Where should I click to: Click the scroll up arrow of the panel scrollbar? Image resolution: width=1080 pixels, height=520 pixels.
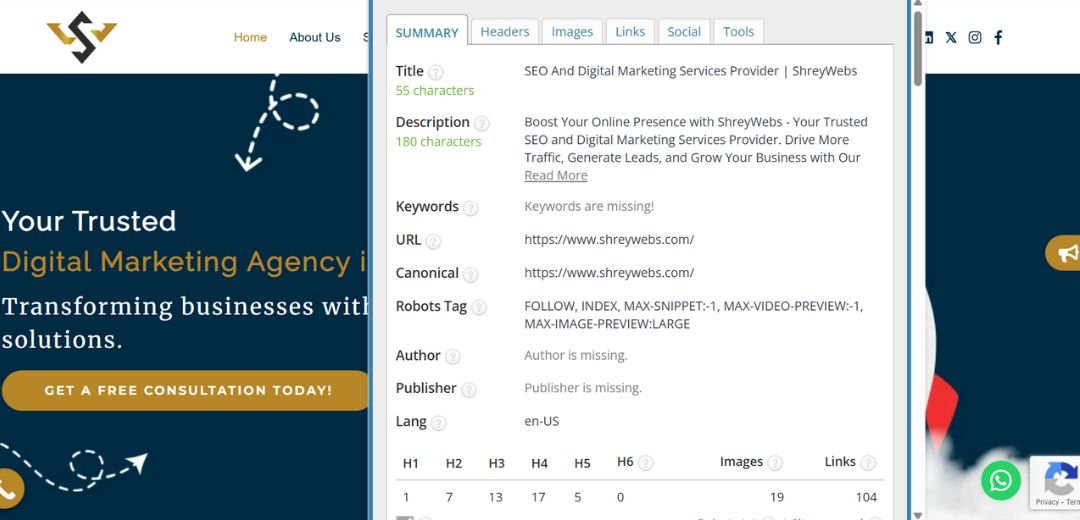tap(917, 4)
